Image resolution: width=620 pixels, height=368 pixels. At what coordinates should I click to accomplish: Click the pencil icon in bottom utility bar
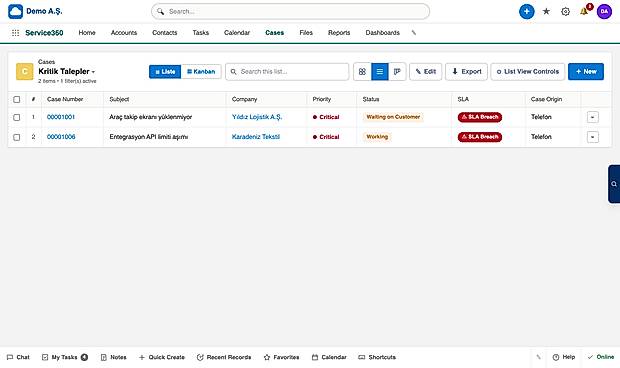tap(538, 357)
